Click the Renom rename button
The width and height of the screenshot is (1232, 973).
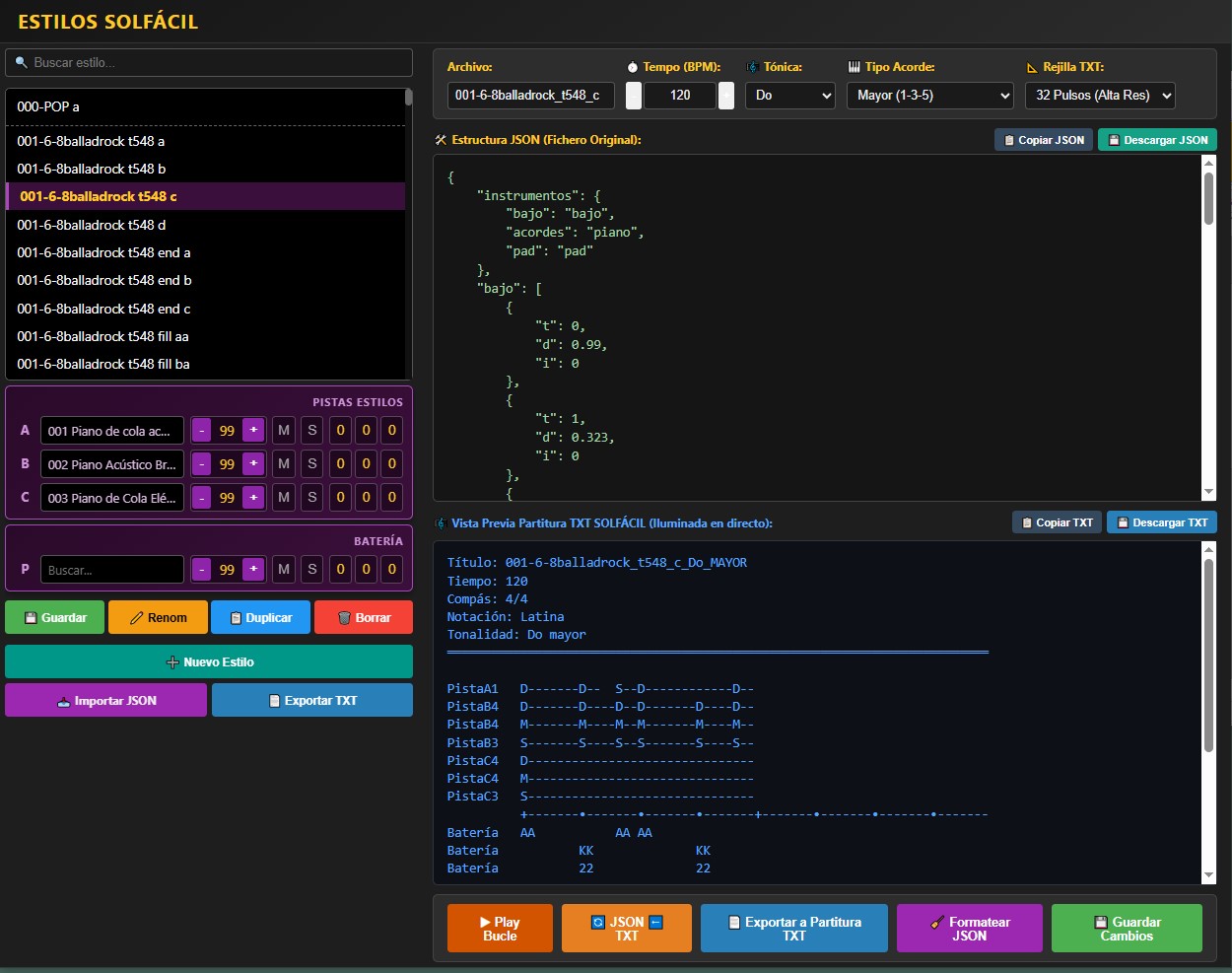click(158, 617)
